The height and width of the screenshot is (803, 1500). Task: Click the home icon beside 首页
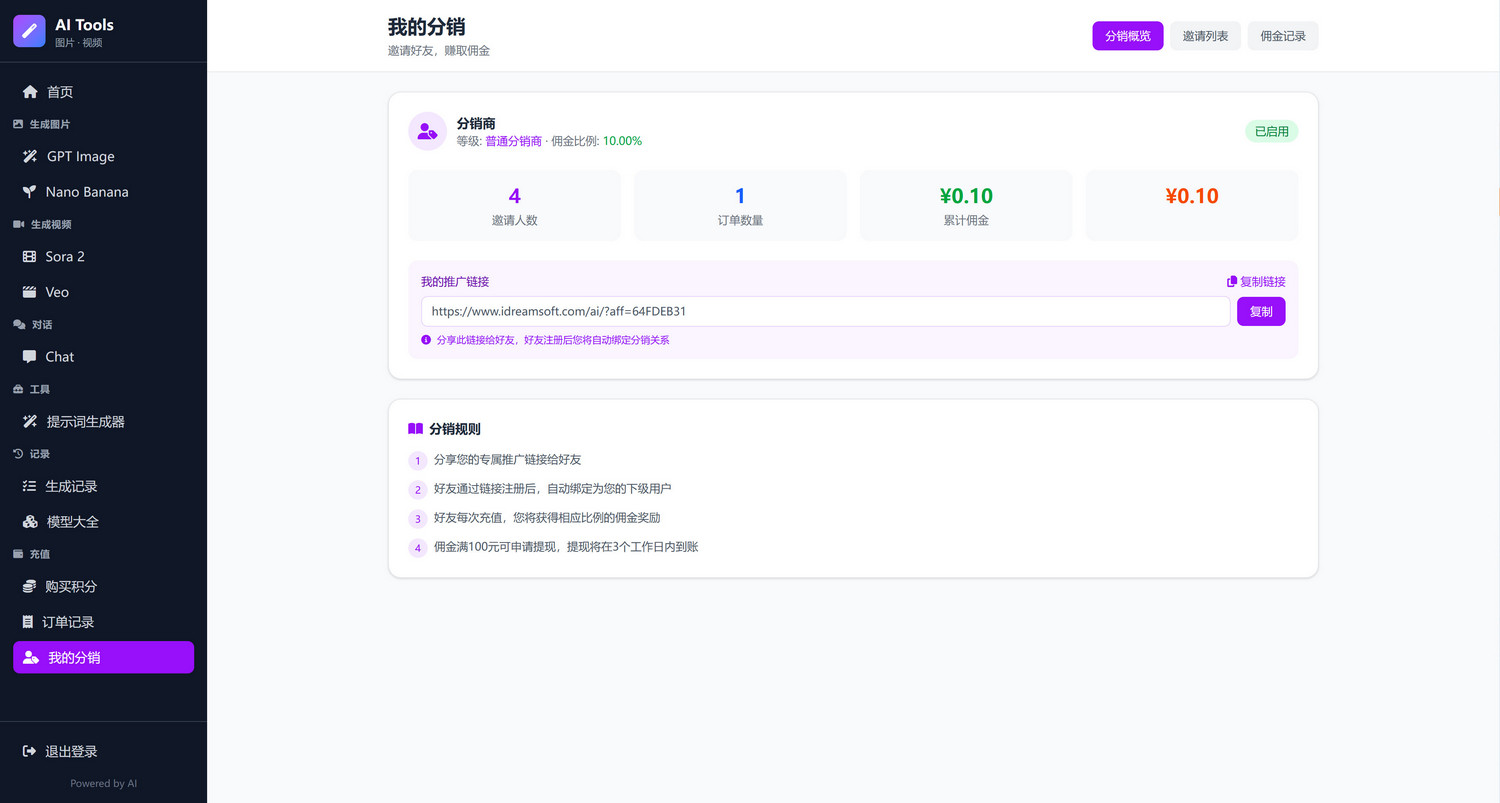[x=30, y=92]
